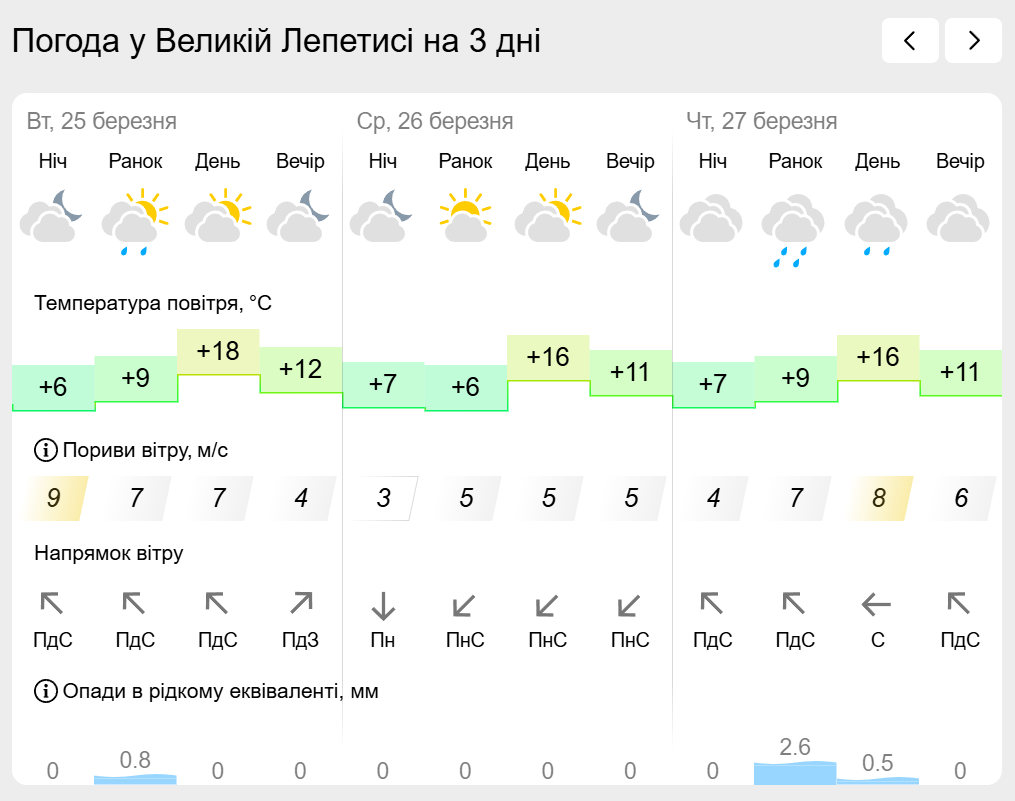Click Tuesday night moon cloud icon
1015x801 pixels.
coord(52,216)
